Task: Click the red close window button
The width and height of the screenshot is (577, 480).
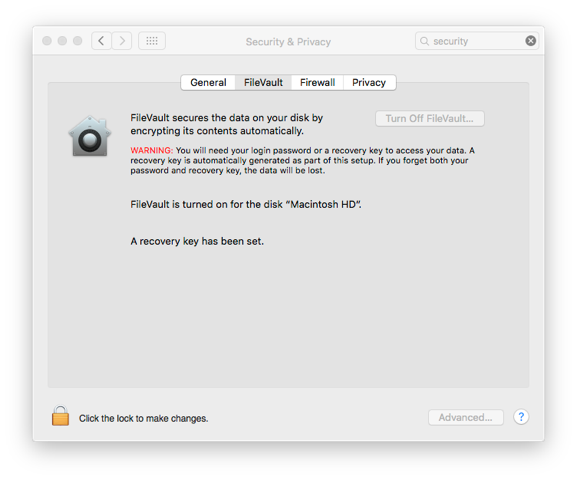Action: pos(47,40)
